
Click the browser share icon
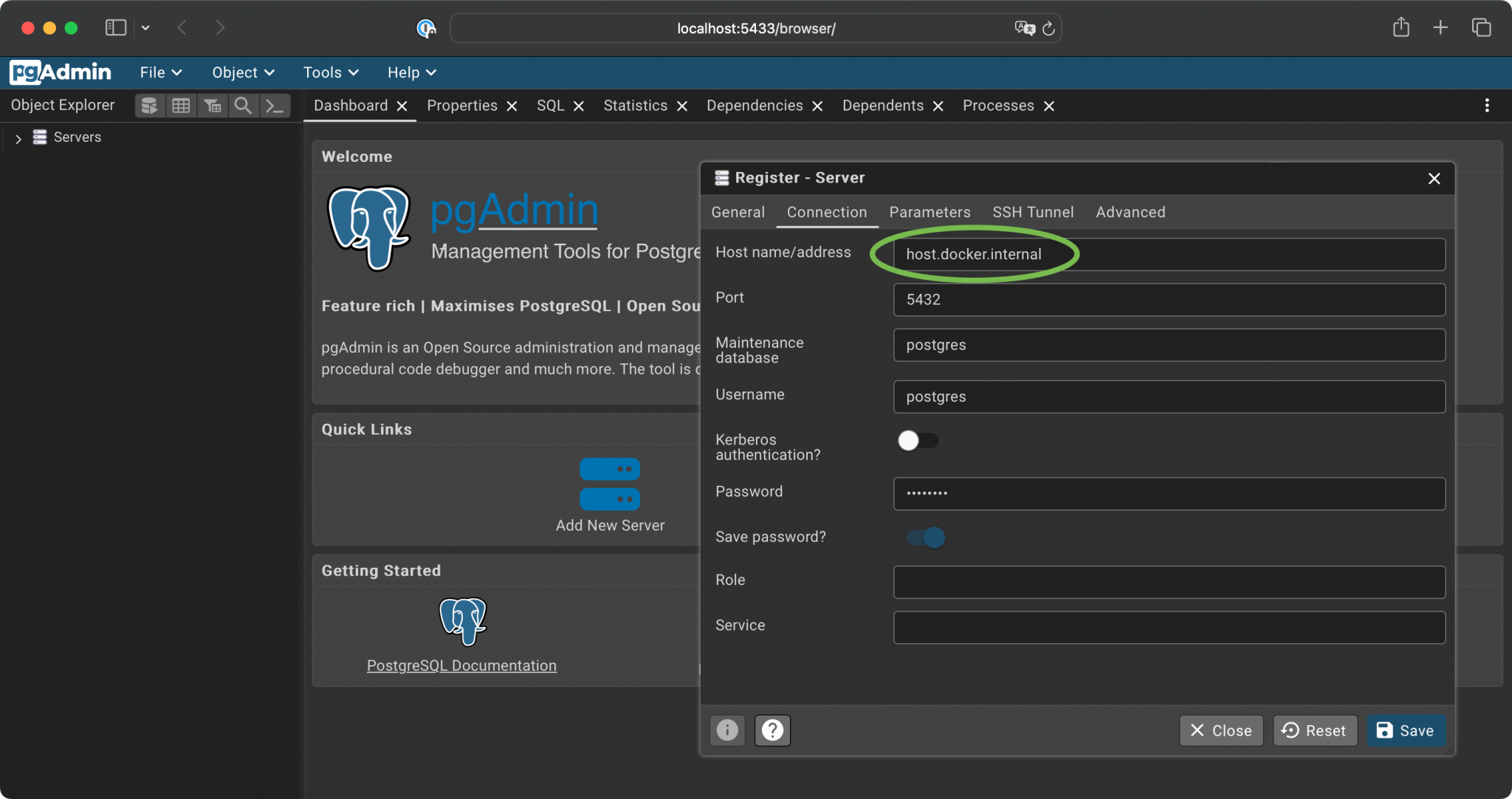[x=1401, y=28]
